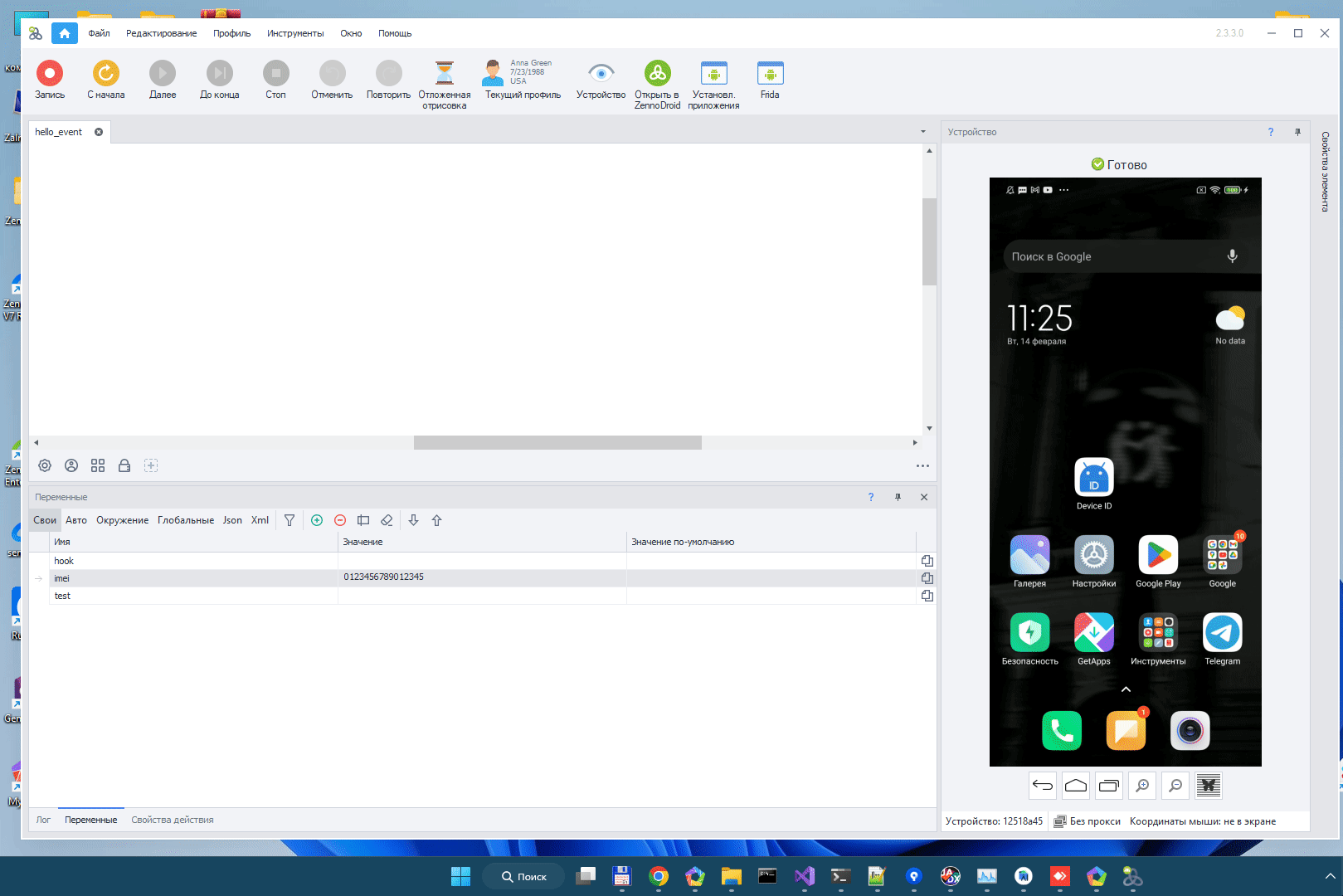Open the Свойства действия tab
This screenshot has width=1343, height=896.
tap(173, 820)
